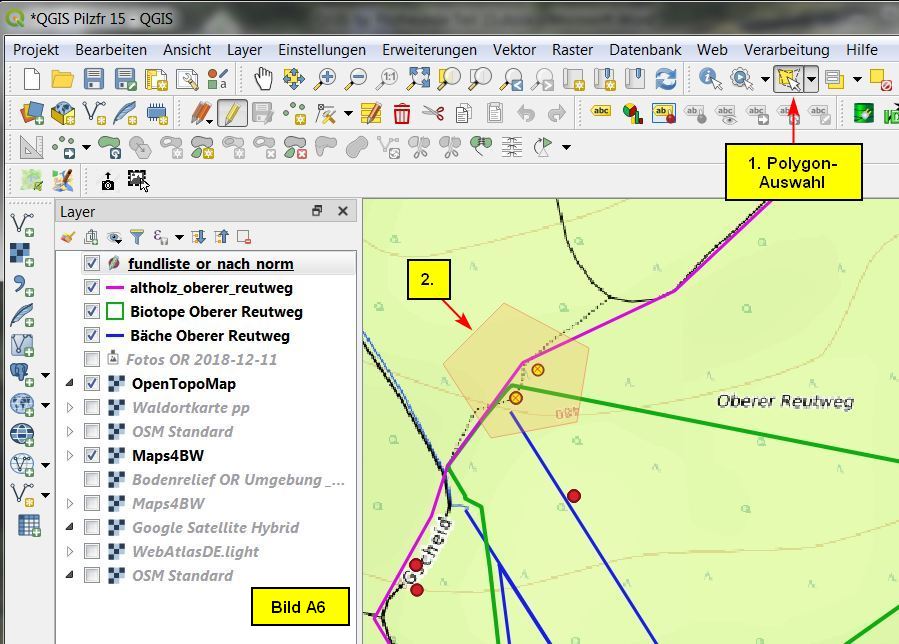Collapse the OpenTopoMap layer tree
This screenshot has height=644, width=899.
pyautogui.click(x=70, y=384)
